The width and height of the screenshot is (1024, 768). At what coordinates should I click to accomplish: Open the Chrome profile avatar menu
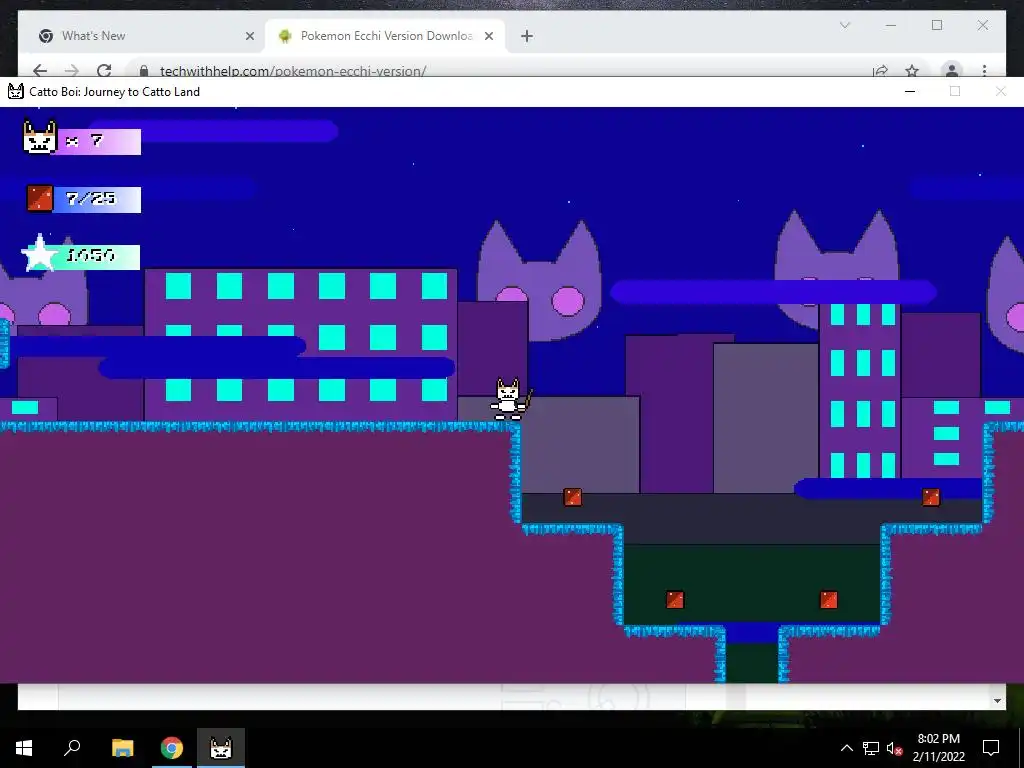(x=952, y=71)
